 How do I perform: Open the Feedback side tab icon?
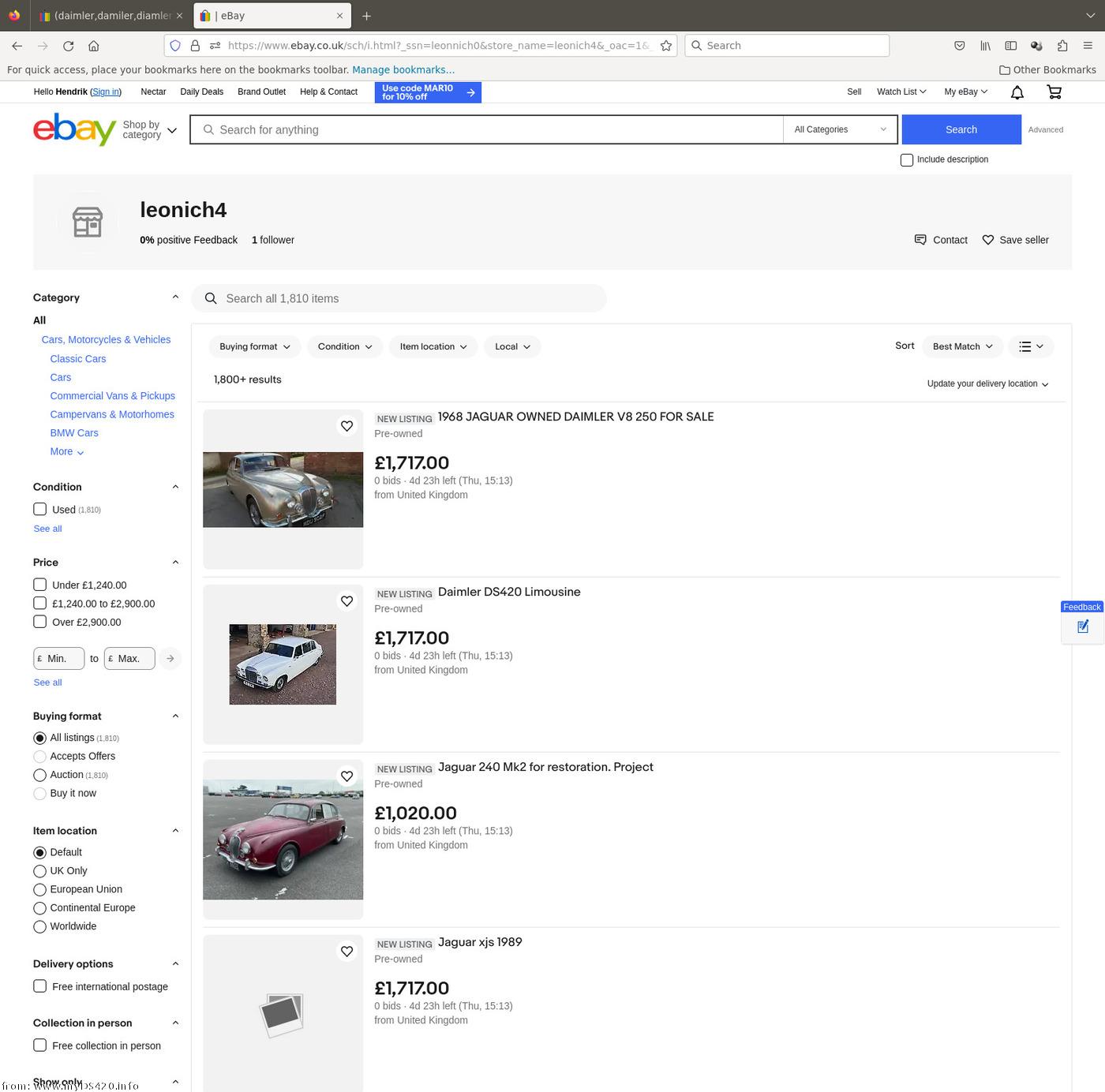point(1082,626)
